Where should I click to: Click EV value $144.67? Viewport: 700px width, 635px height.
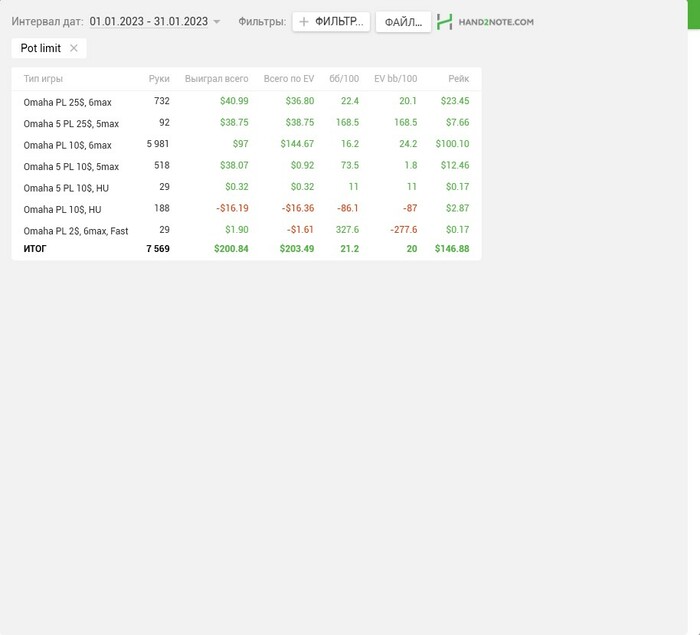click(297, 144)
